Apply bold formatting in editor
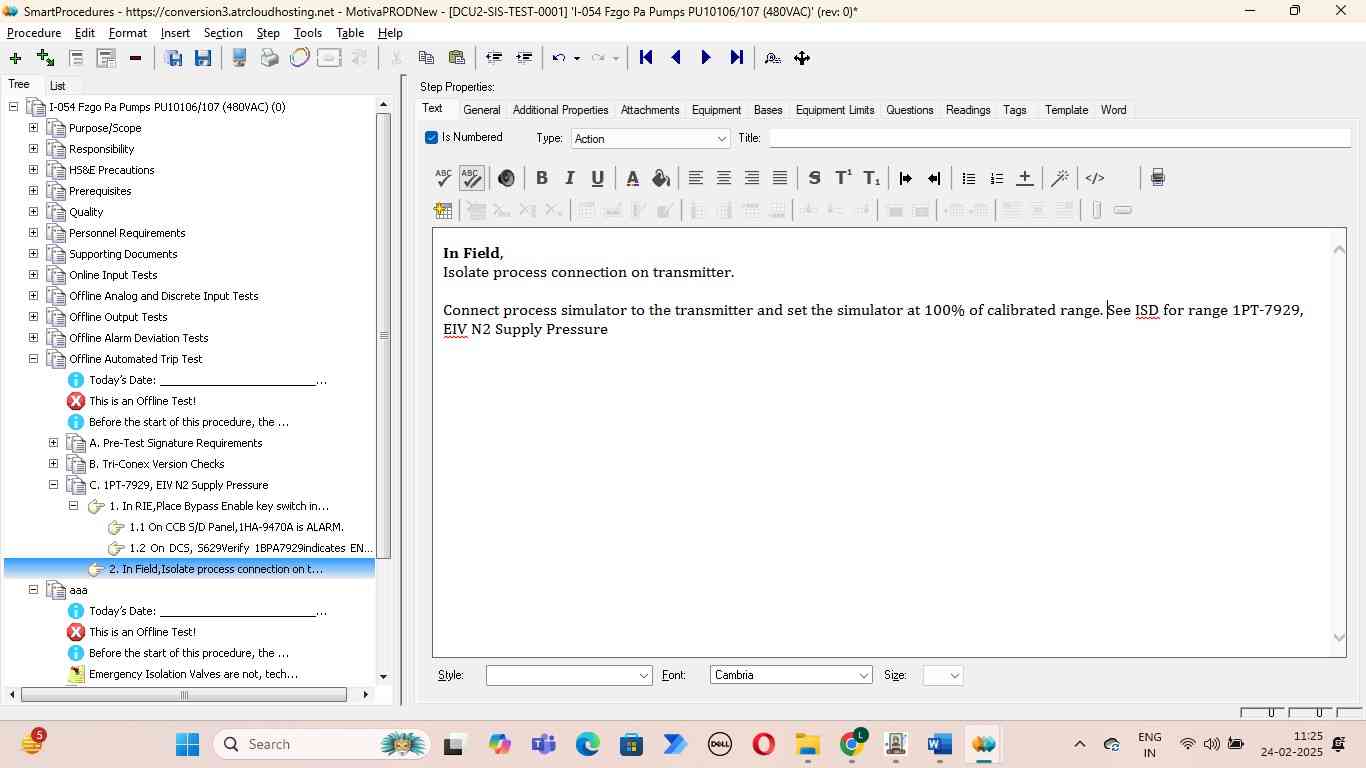This screenshot has width=1366, height=768. pyautogui.click(x=541, y=178)
